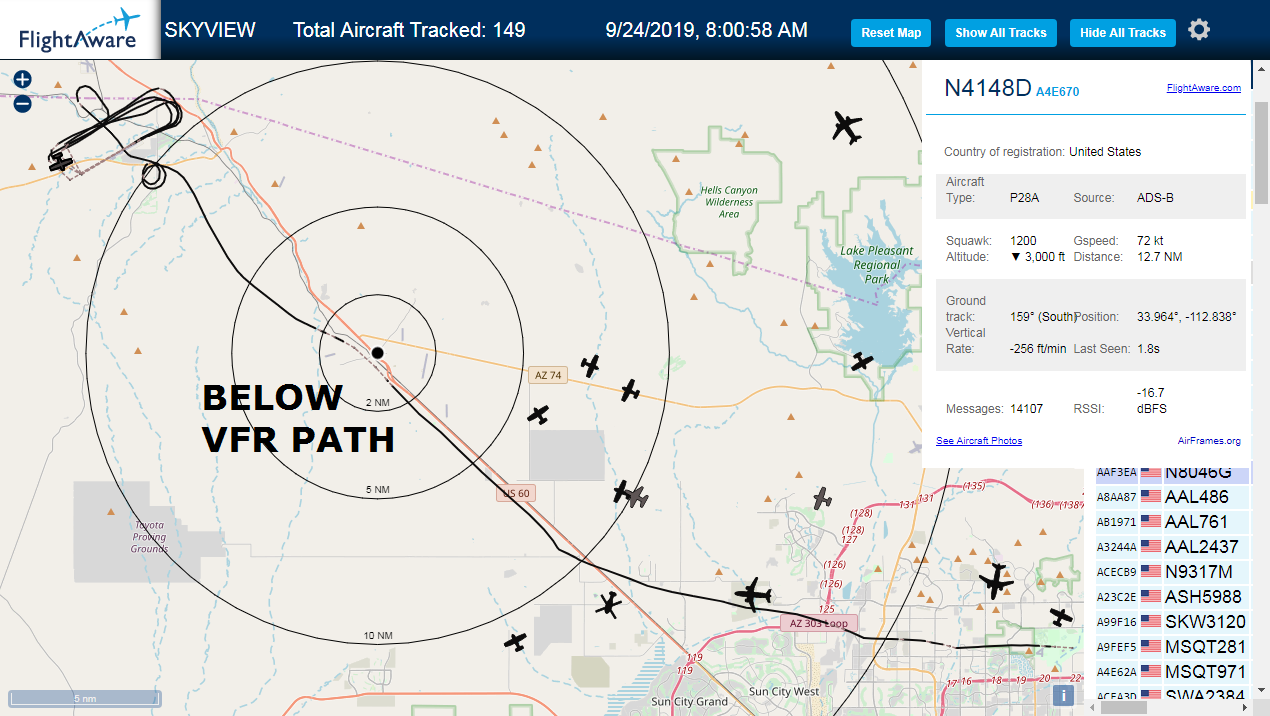1270x716 pixels.
Task: Click the US flag in the MSQT971 row
Action: pyautogui.click(x=1151, y=672)
